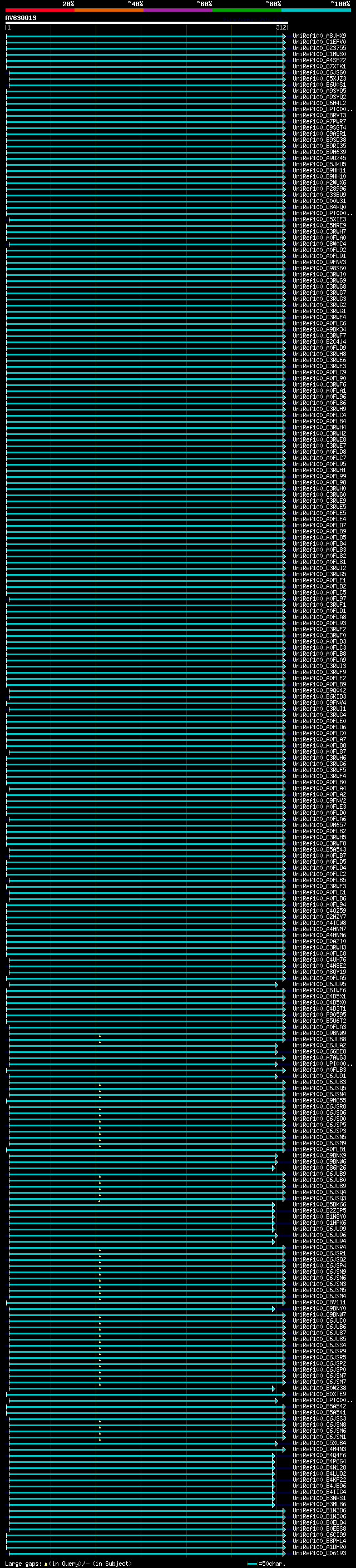Select the UniRef100_B5U6T2 label
Screen dimensions: 356x1568
[319, 1021]
